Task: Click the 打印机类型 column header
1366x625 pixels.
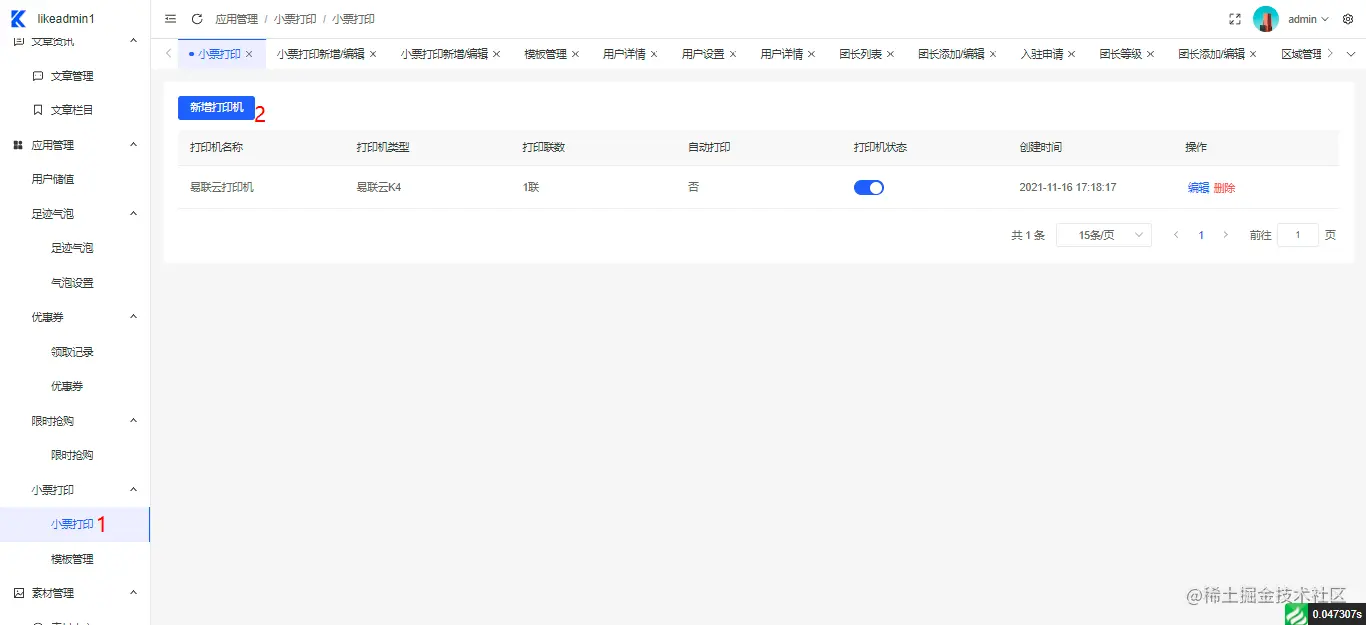Action: 383,147
